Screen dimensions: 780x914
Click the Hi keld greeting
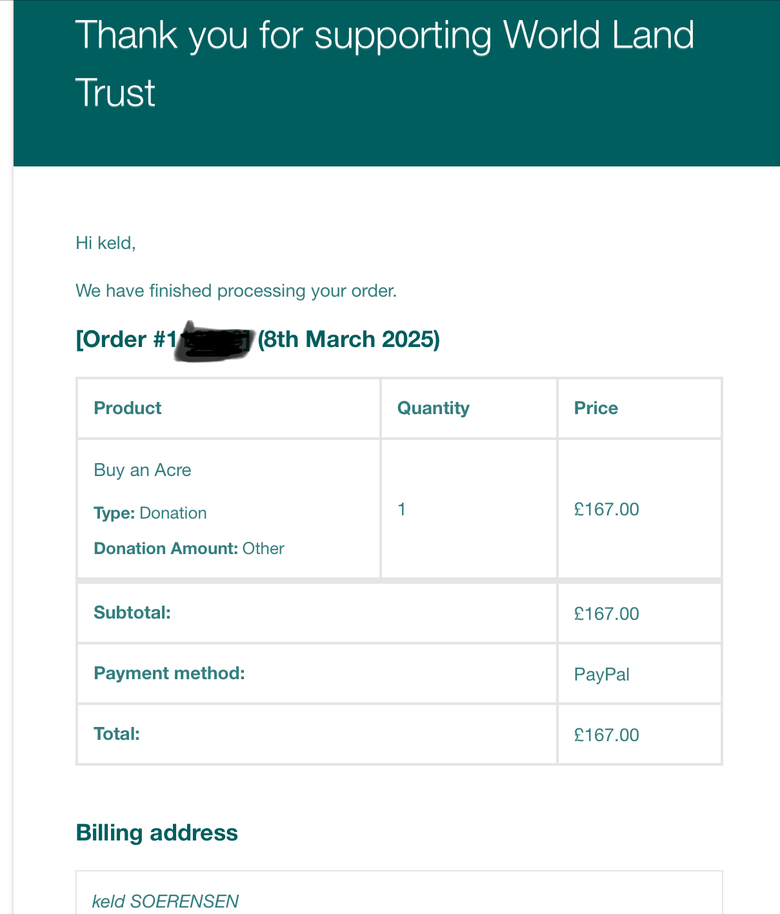point(106,243)
